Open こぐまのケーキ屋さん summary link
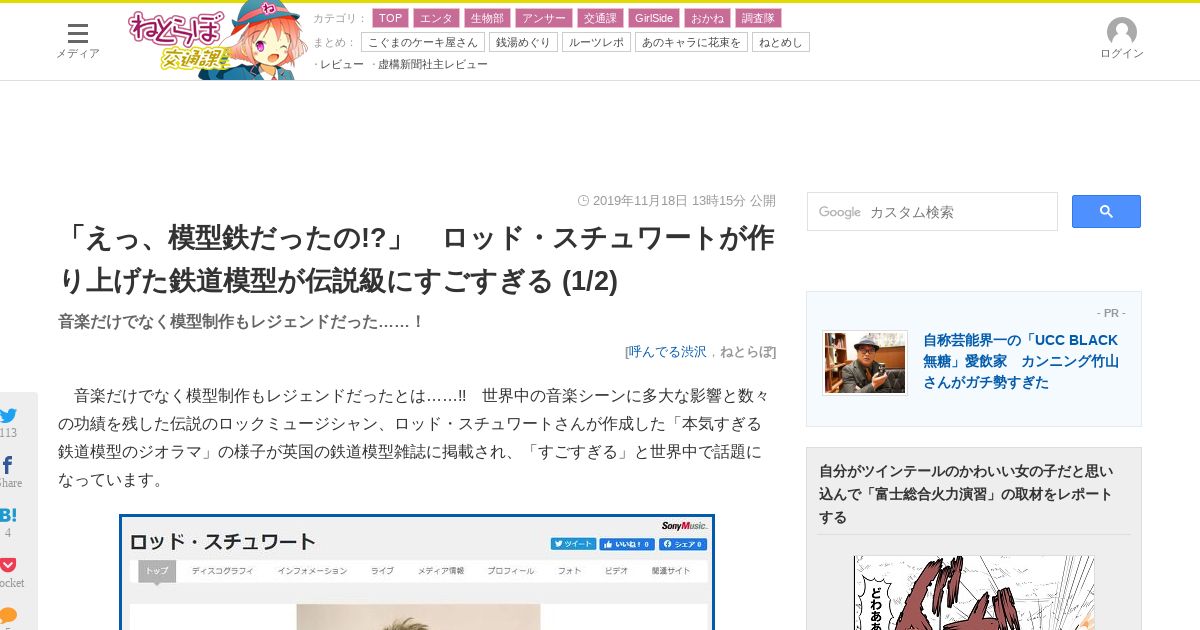The width and height of the screenshot is (1200, 630). coord(423,42)
